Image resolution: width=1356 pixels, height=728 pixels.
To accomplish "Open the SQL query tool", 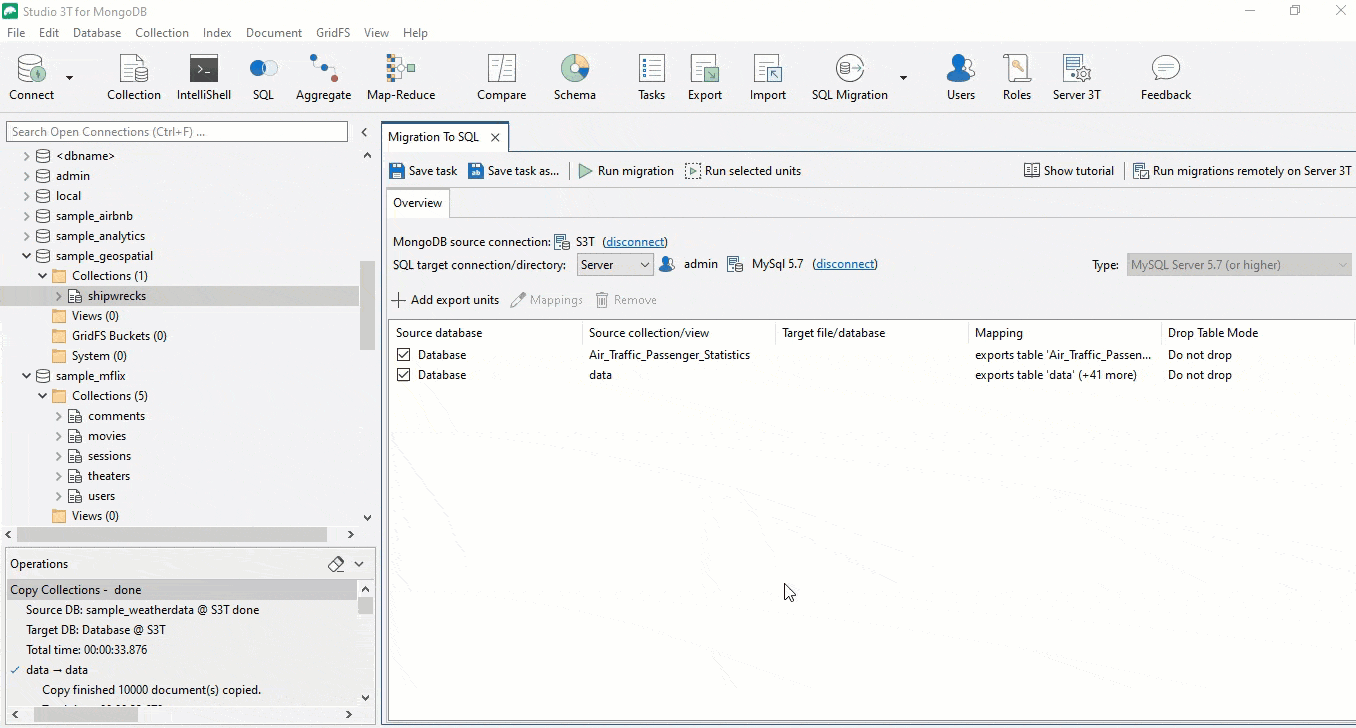I will click(263, 78).
